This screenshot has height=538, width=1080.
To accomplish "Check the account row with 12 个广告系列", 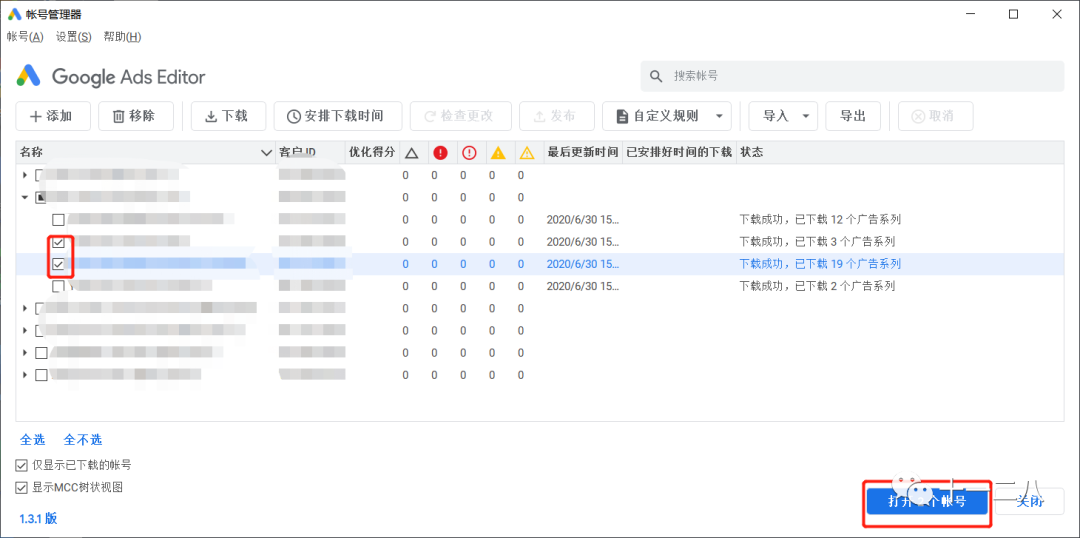I will coord(59,220).
